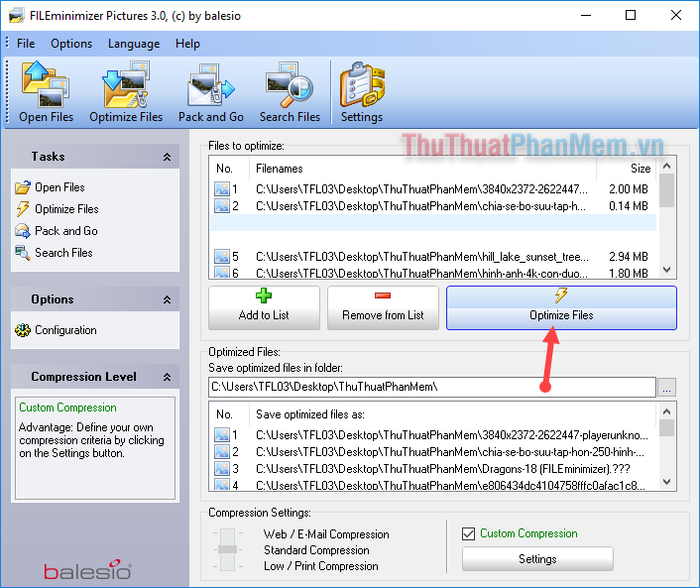Click the FILEminimizer app icon in title bar
Screen dimensions: 700x588
click(17, 16)
